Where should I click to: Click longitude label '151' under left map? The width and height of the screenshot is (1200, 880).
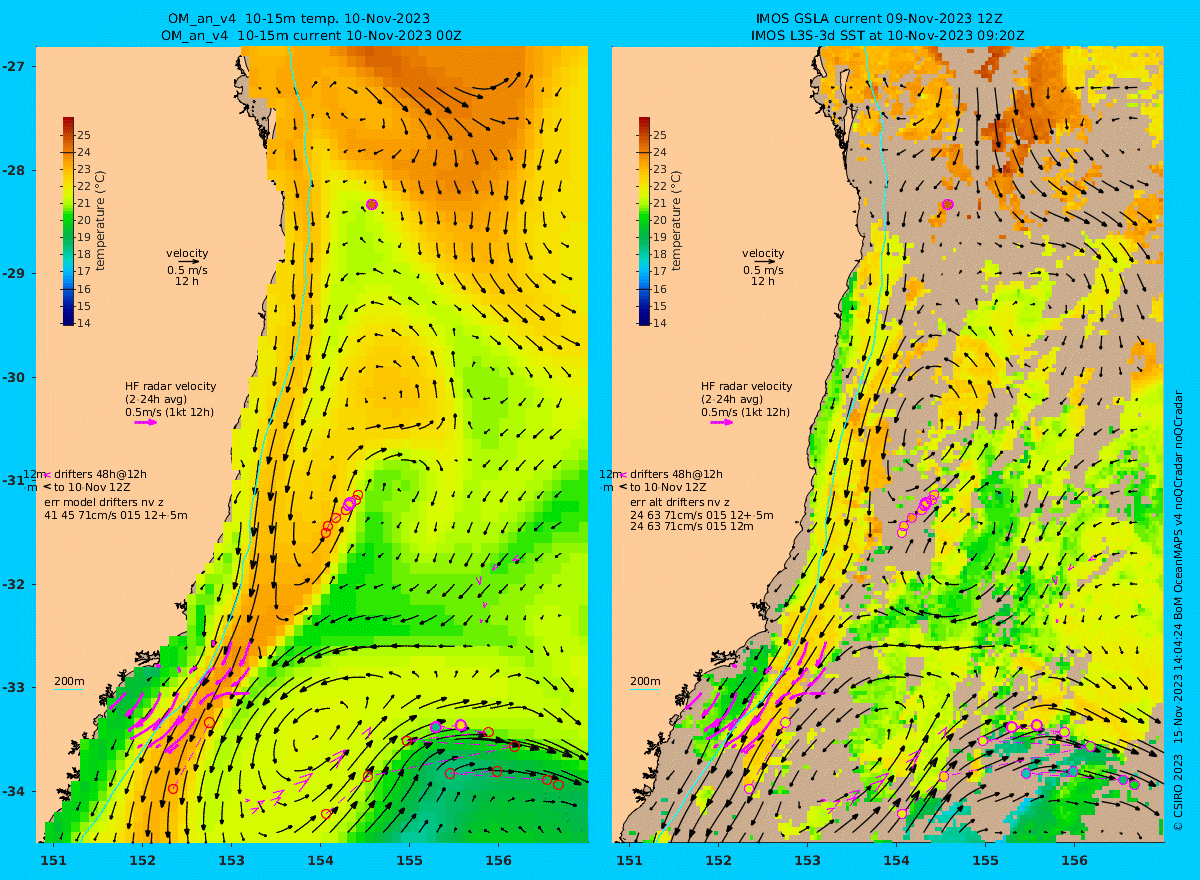pos(53,859)
